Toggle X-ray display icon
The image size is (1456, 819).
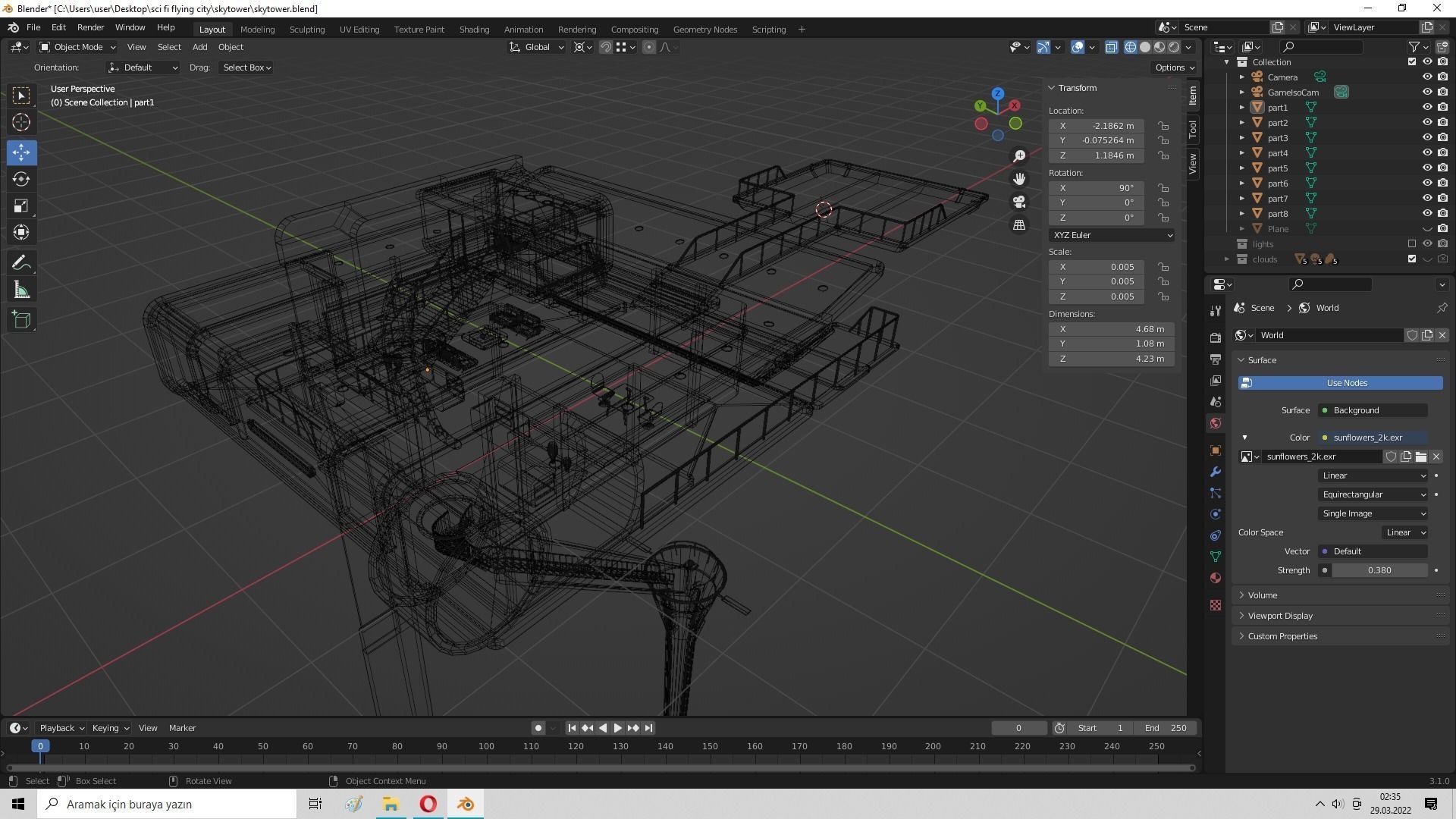(x=1111, y=47)
